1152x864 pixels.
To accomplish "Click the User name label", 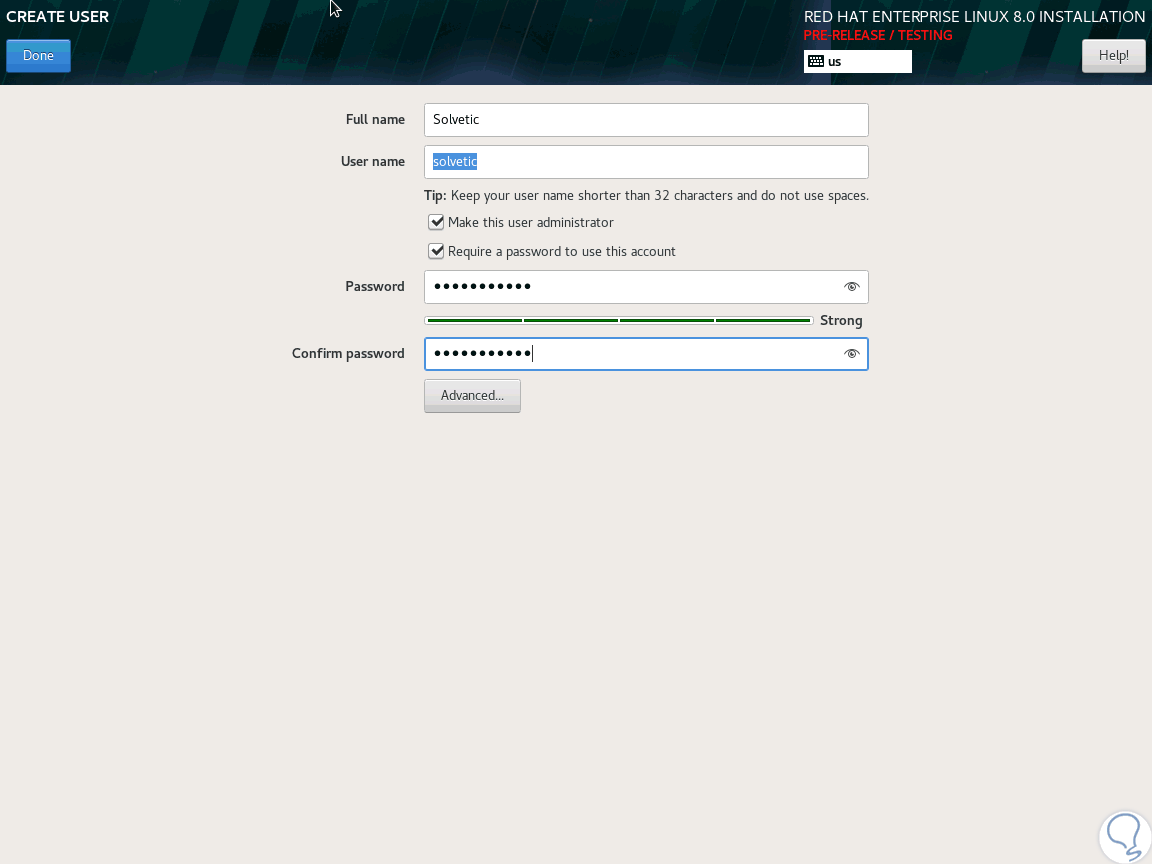I will (372, 162).
